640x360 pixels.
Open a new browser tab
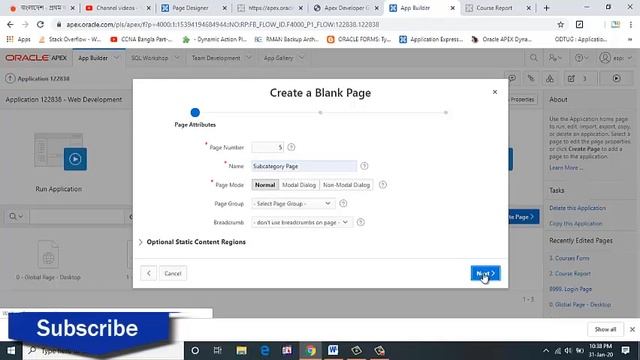pos(546,8)
